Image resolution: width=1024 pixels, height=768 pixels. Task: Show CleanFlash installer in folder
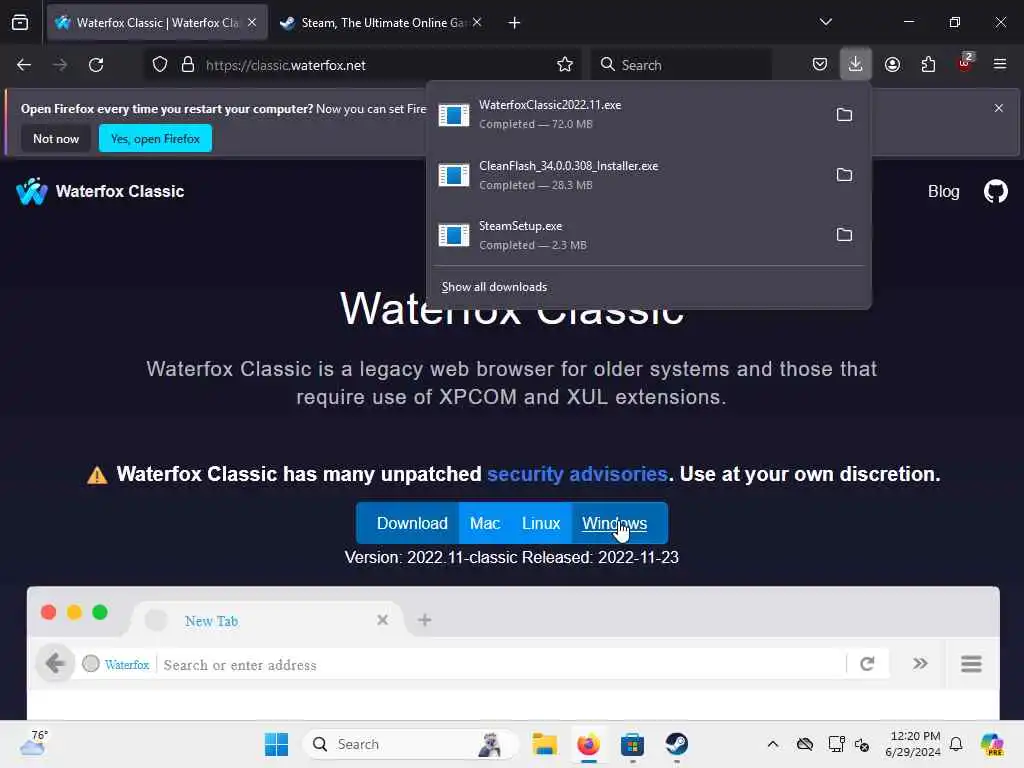pos(844,175)
